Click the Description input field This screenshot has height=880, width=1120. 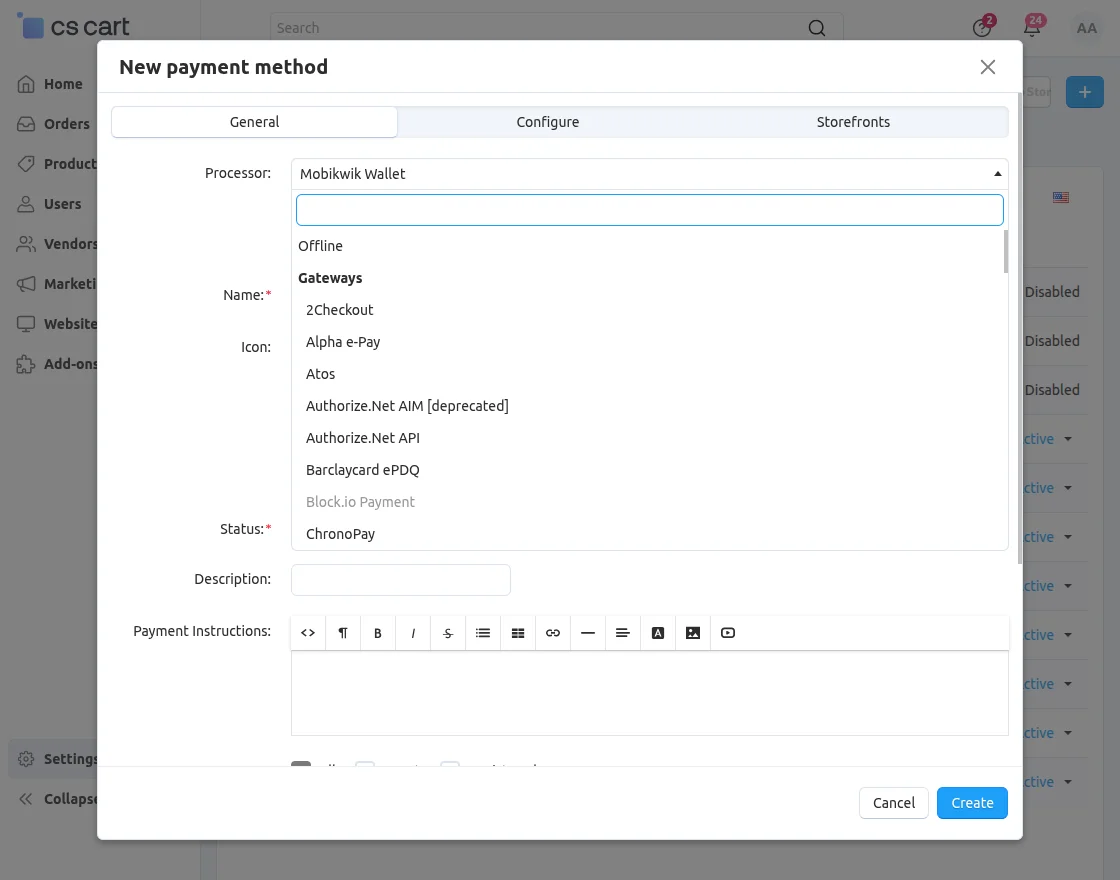point(401,580)
